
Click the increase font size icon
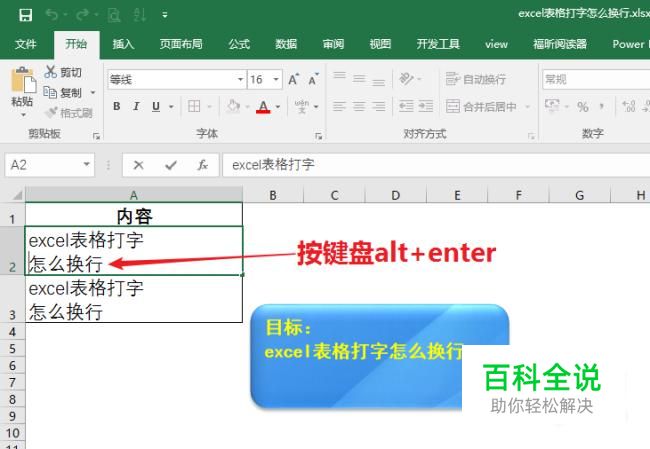click(293, 79)
